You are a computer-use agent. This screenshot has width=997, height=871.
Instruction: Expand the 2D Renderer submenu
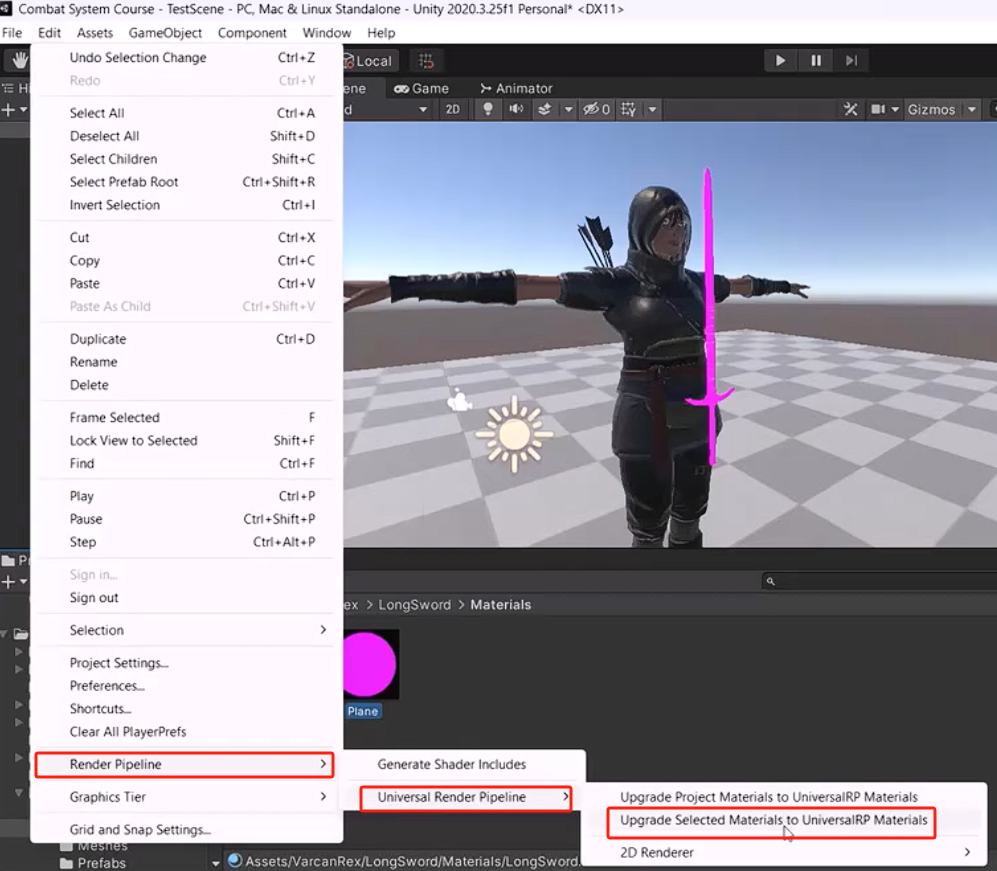[x=783, y=852]
